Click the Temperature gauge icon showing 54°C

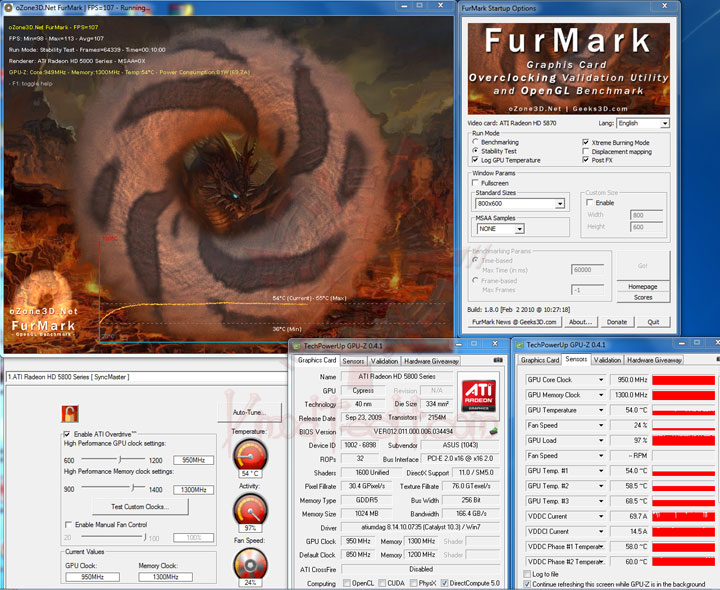(x=250, y=455)
